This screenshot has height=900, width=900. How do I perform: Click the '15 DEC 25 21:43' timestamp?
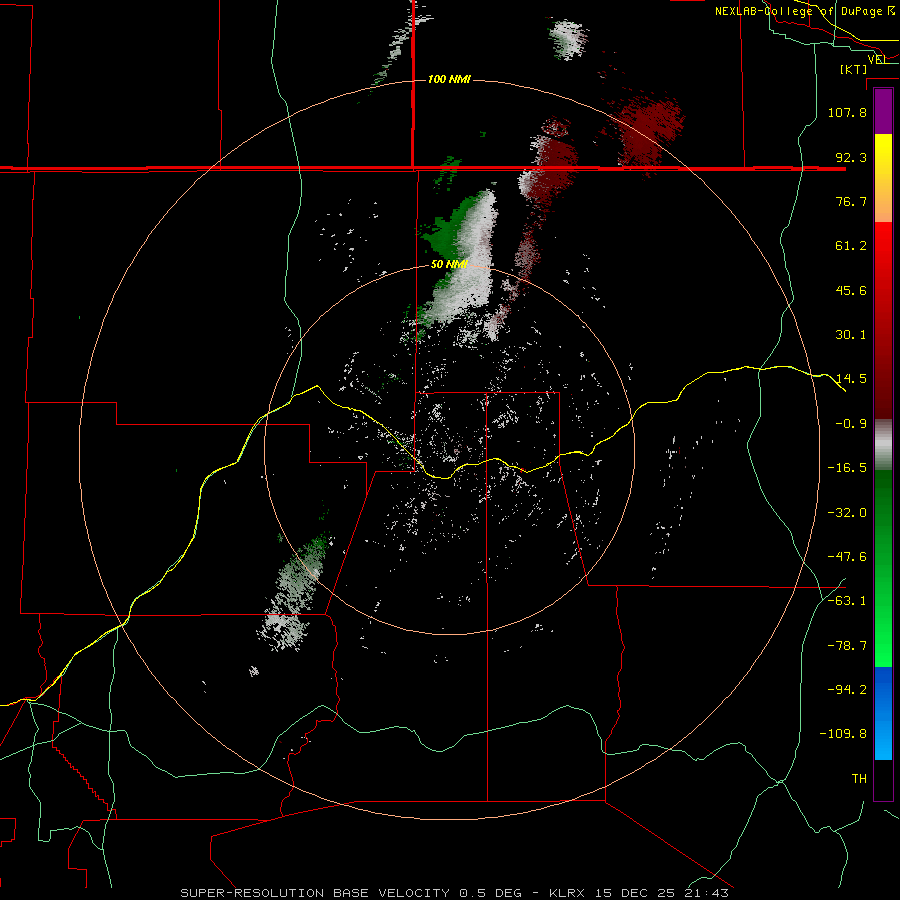662,893
